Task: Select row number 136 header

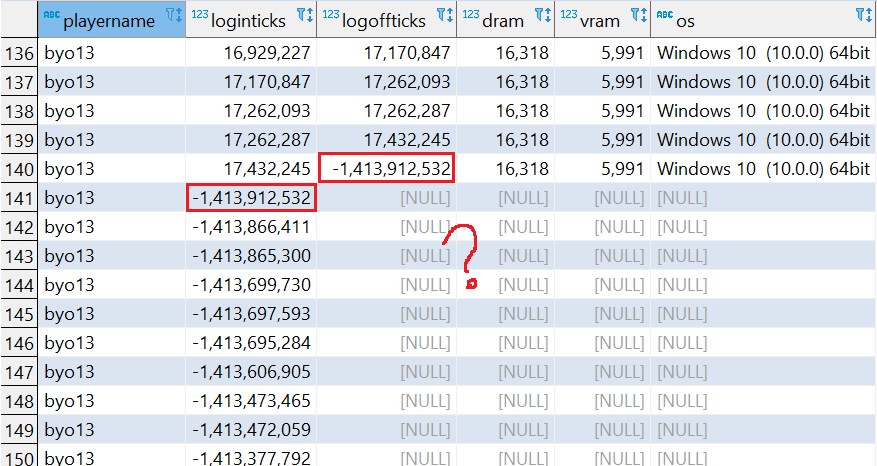Action: tap(19, 53)
